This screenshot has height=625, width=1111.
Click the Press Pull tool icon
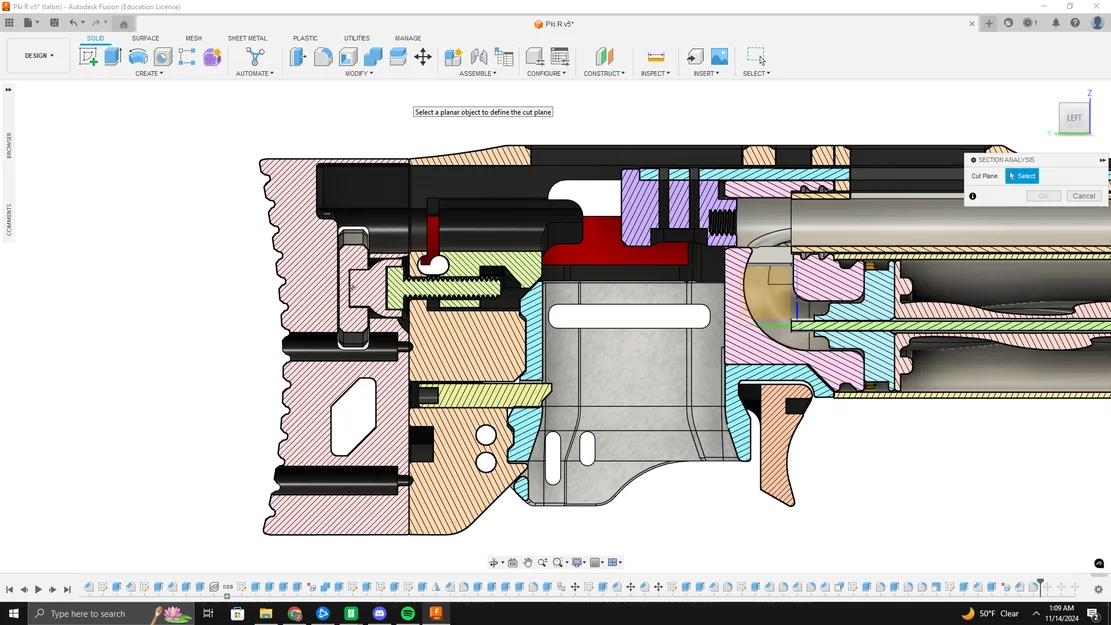pyautogui.click(x=298, y=57)
